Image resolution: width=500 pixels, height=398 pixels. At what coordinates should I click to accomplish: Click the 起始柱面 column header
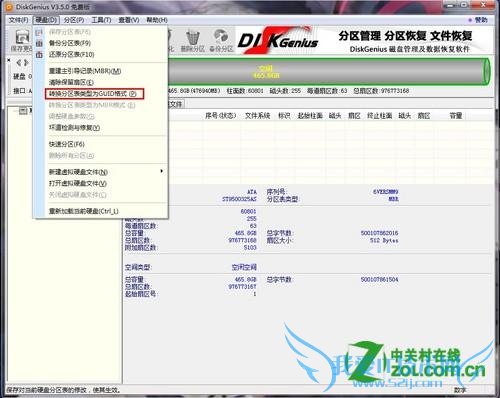click(310, 116)
